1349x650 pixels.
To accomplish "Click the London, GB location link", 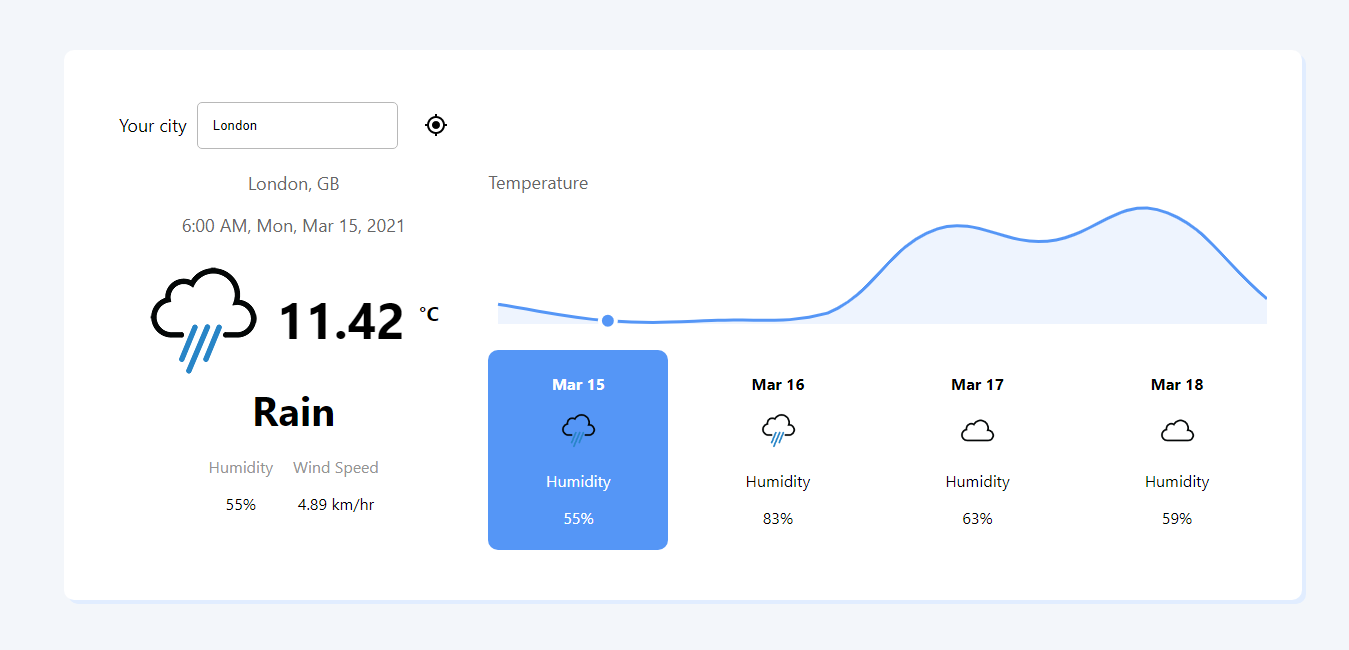I will (293, 183).
